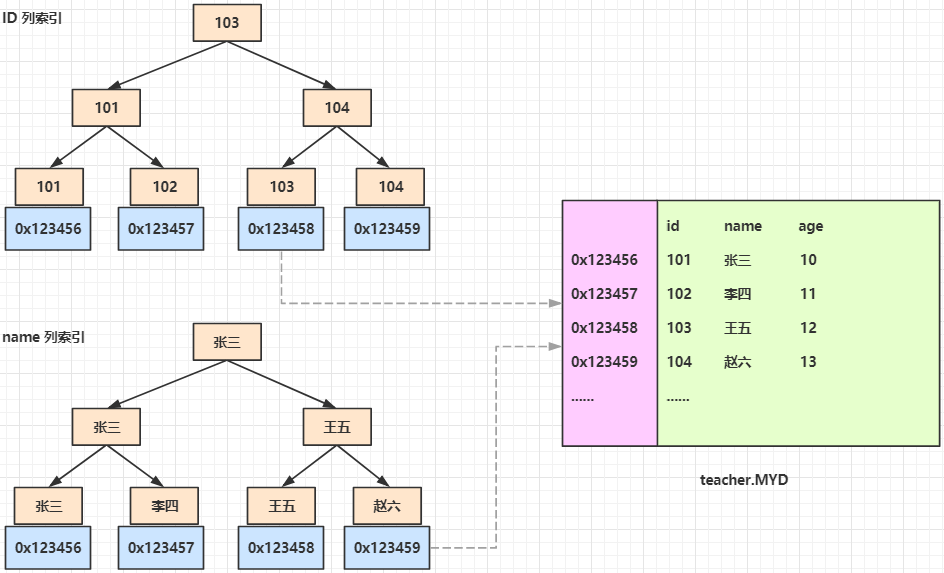This screenshot has height=573, width=944.
Task: Select the middle-level 104 node in the ID tree
Action: (337, 108)
